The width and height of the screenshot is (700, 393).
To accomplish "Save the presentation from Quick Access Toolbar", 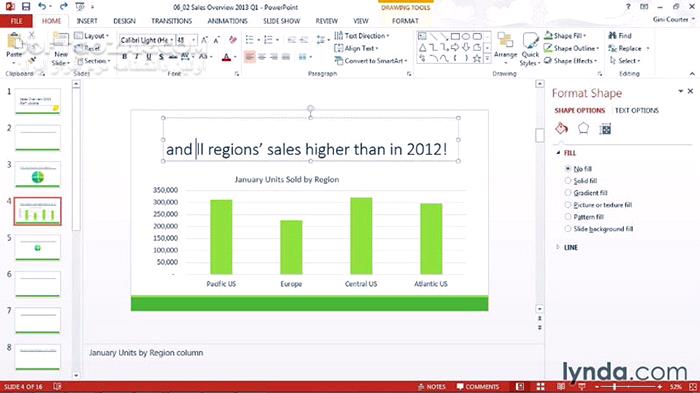I will [x=26, y=7].
